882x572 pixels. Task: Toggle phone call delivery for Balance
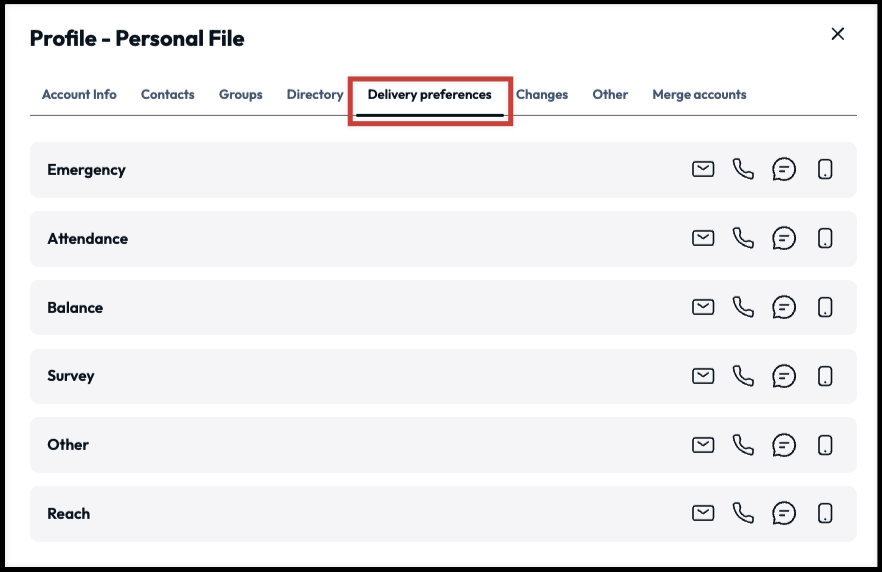[x=743, y=307]
